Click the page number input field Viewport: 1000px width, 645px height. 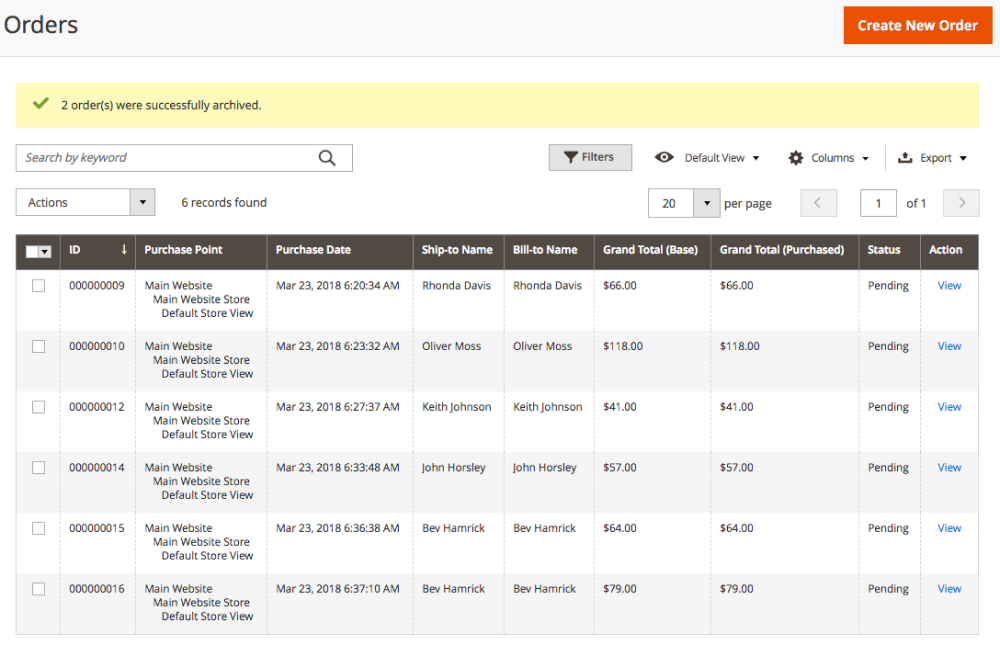[878, 203]
